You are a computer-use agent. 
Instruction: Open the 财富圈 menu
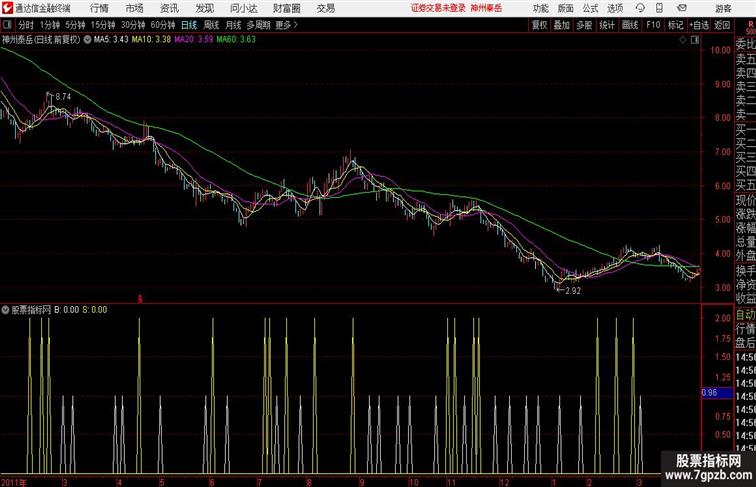click(x=287, y=8)
